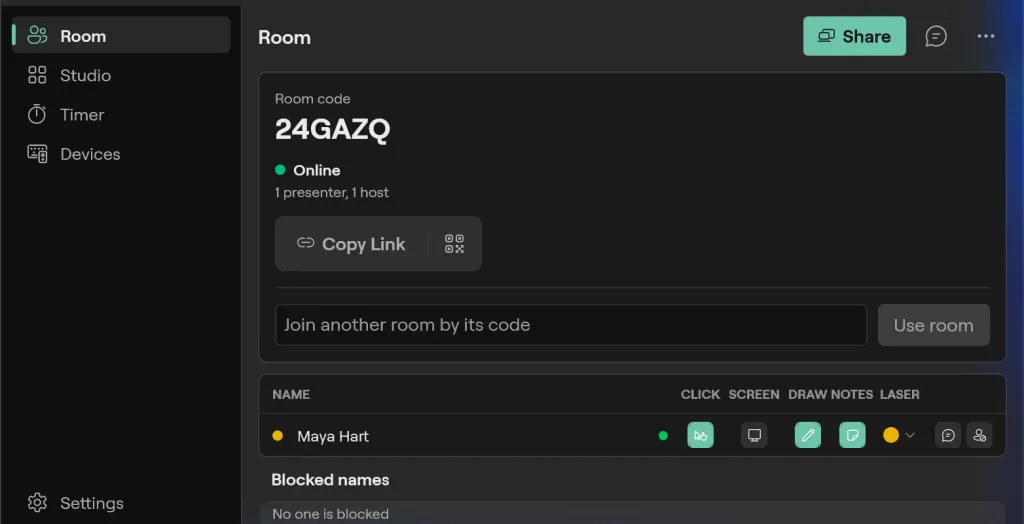The width and height of the screenshot is (1024, 524).
Task: Open the chat bubble icon in header
Action: click(936, 36)
